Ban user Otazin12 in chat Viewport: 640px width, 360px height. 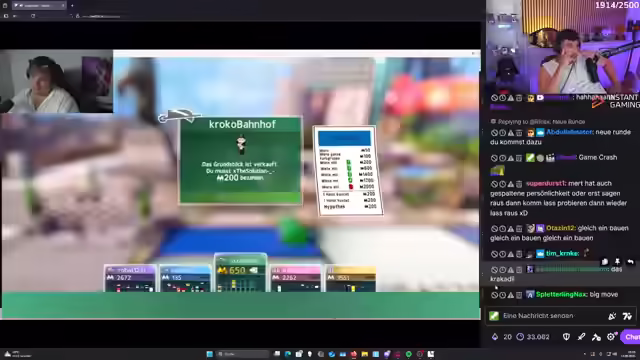494,229
